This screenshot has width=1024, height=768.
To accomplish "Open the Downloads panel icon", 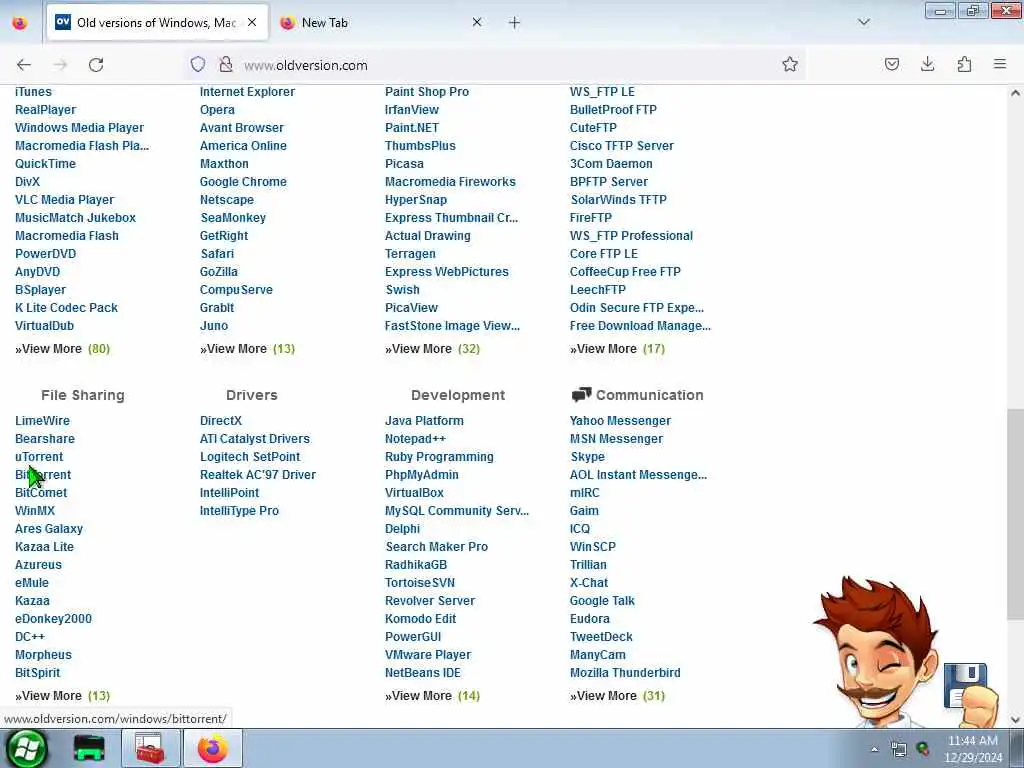I will tap(927, 64).
